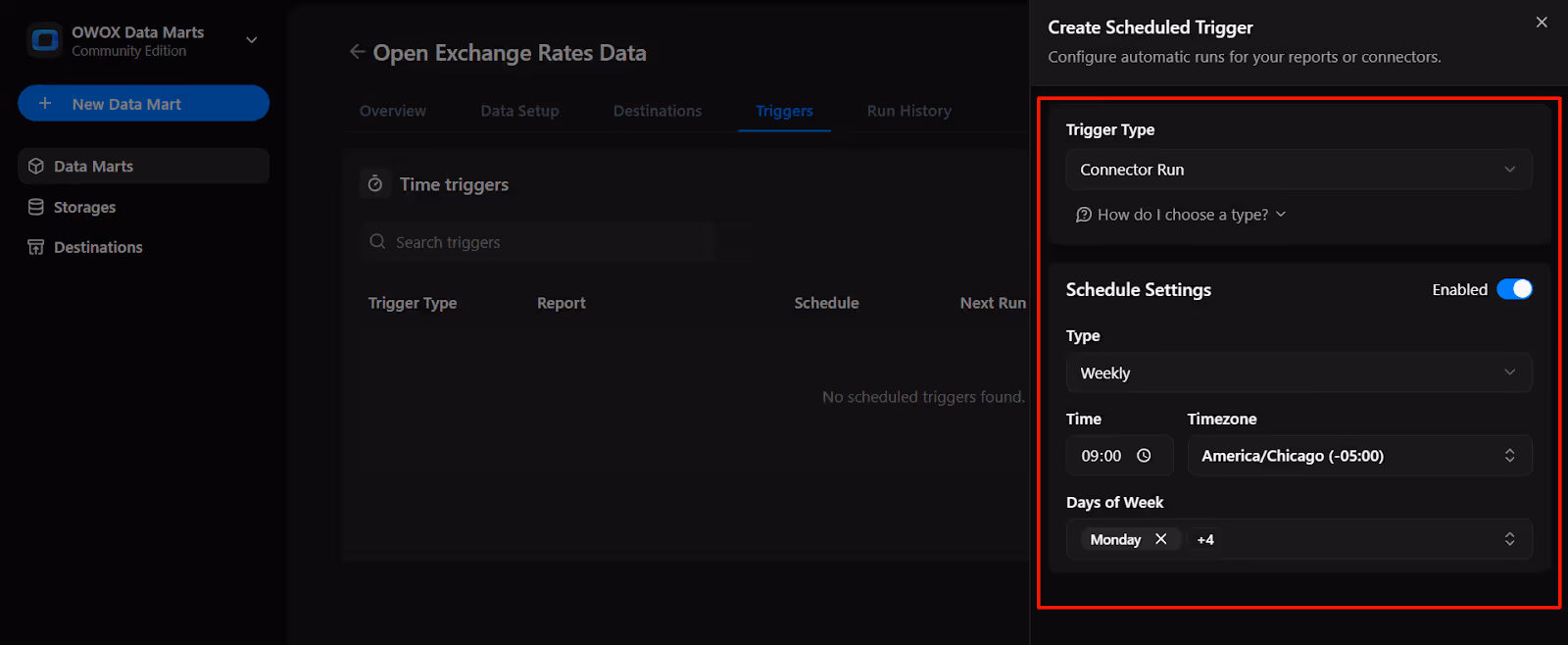Click the clock icon in Time field
The width and height of the screenshot is (1568, 645).
click(1144, 456)
